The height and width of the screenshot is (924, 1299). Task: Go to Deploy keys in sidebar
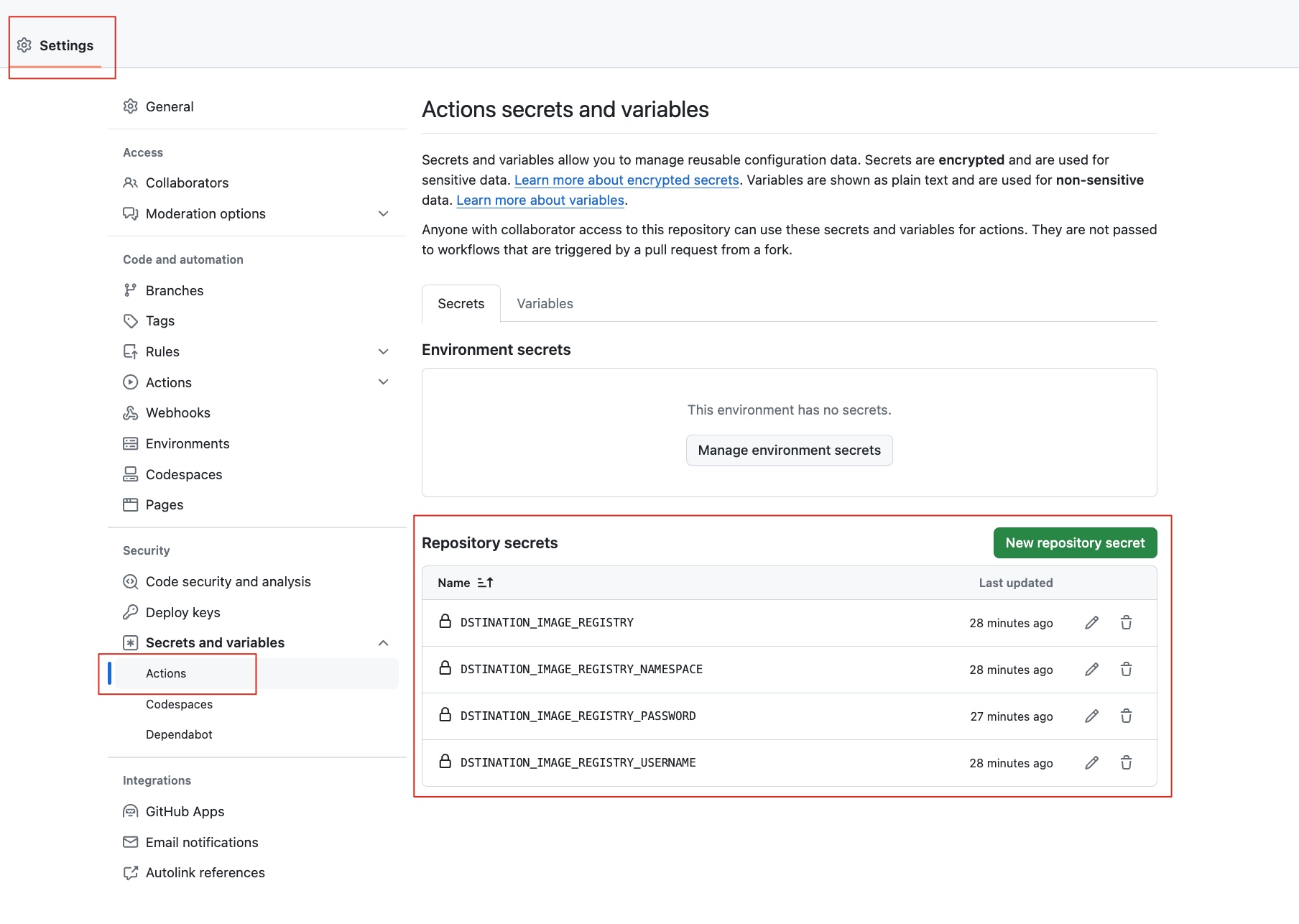pyautogui.click(x=182, y=612)
